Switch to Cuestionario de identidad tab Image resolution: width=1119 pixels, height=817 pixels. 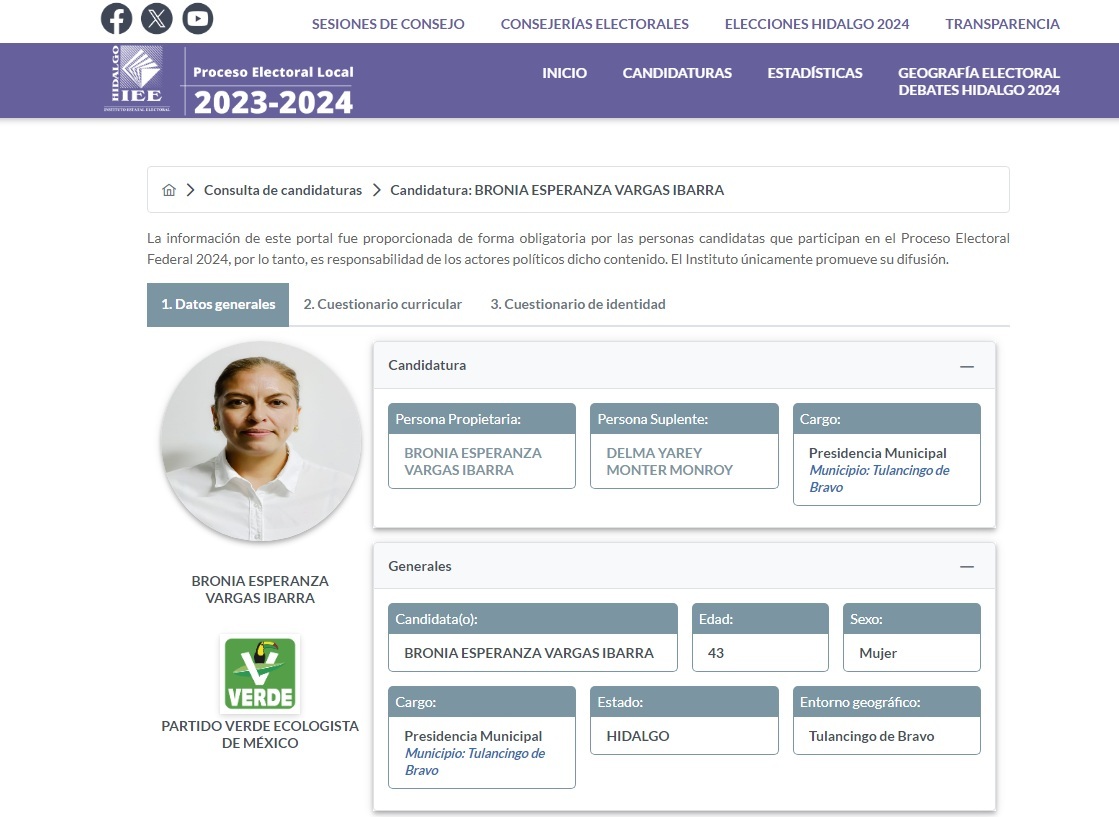point(577,304)
